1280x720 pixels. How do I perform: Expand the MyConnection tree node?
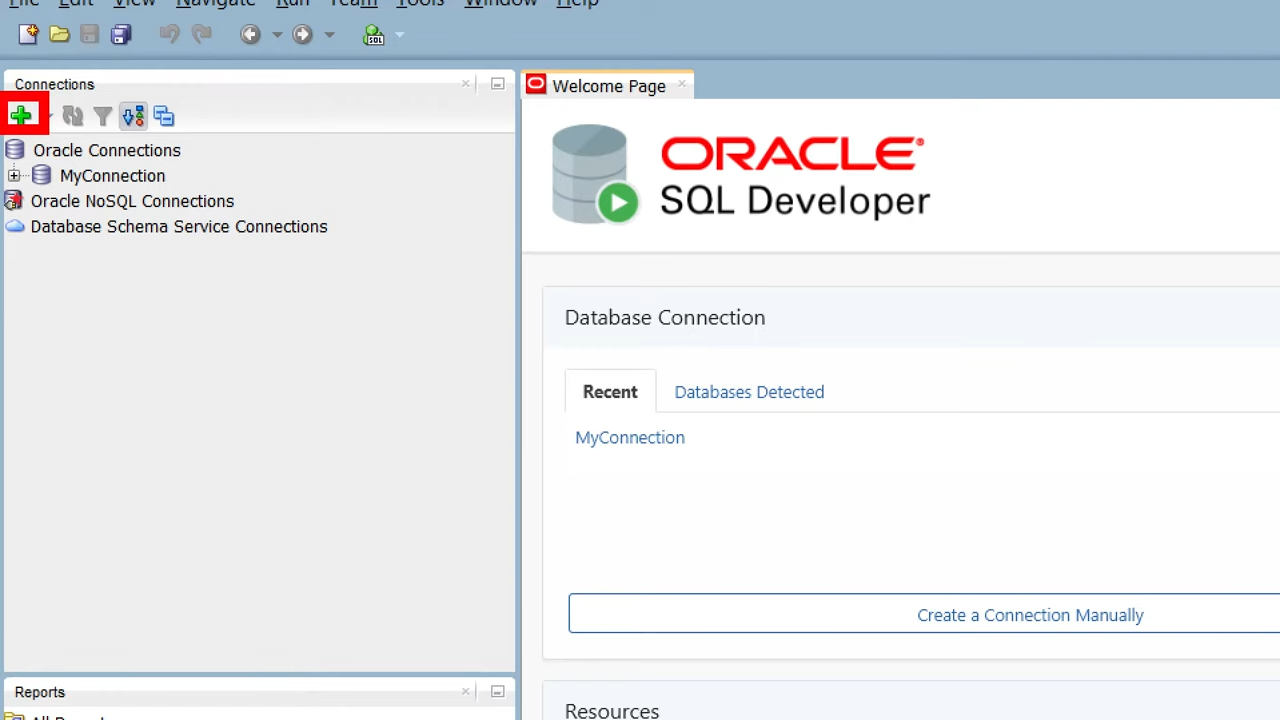[14, 176]
